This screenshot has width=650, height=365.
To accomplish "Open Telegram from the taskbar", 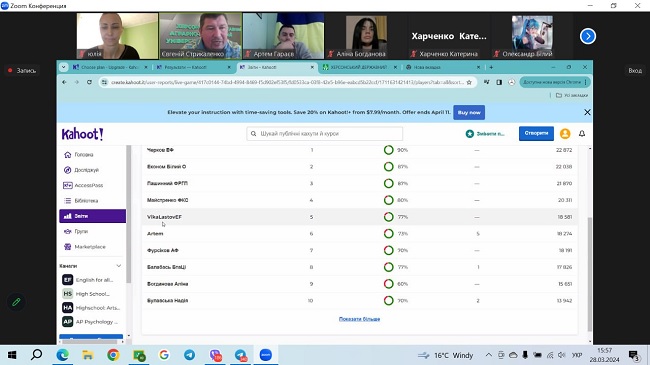I will click(189, 355).
